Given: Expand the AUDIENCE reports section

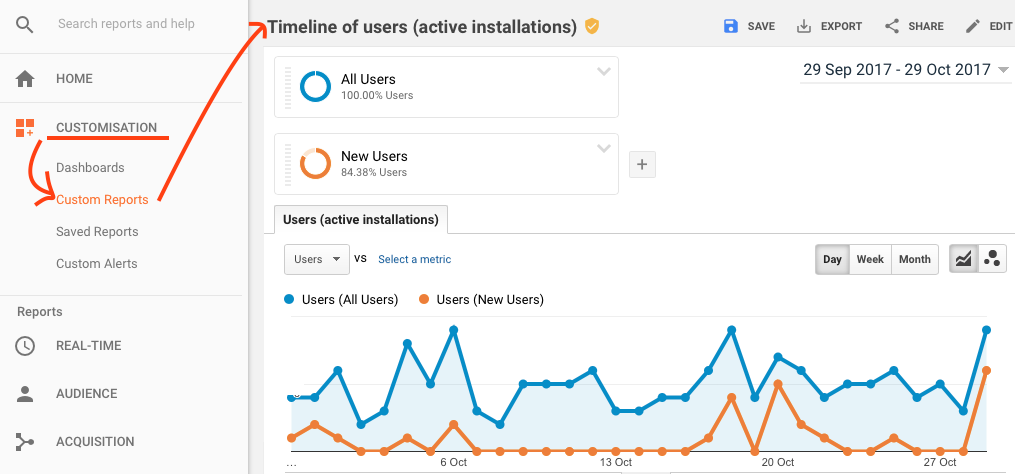Looking at the screenshot, I should [87, 394].
